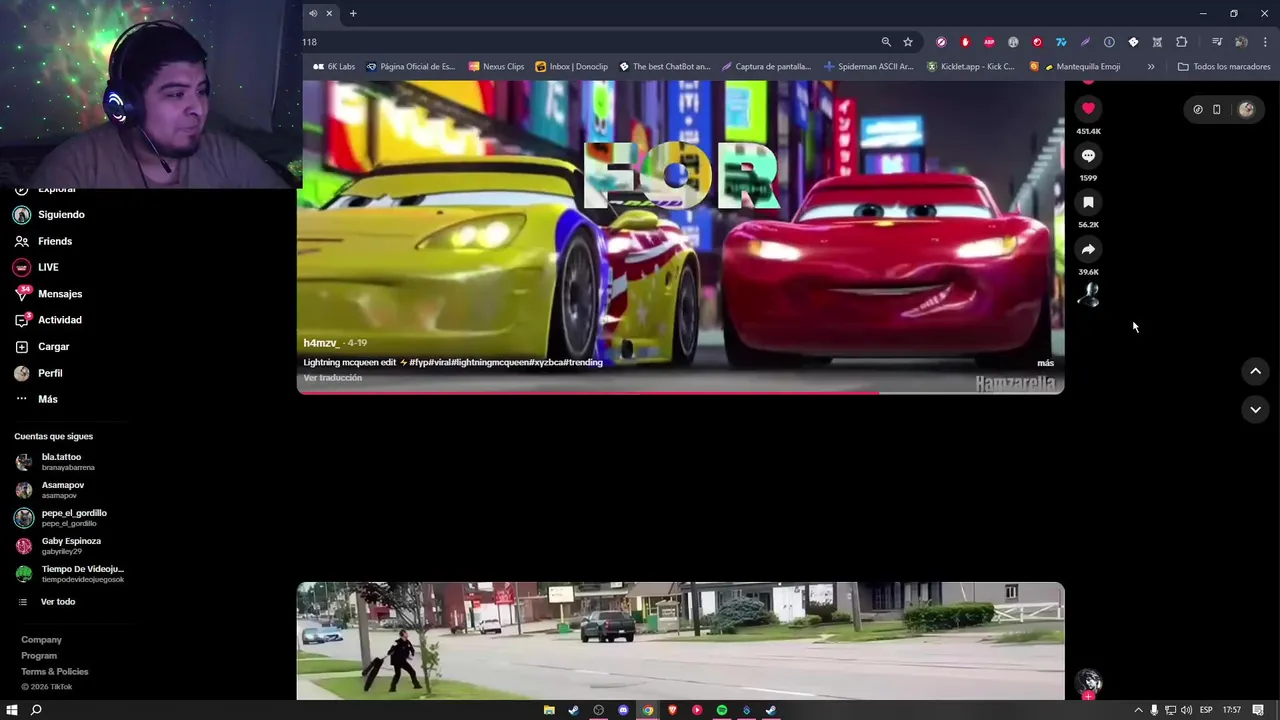Click the street video thumbnail below

[680, 641]
